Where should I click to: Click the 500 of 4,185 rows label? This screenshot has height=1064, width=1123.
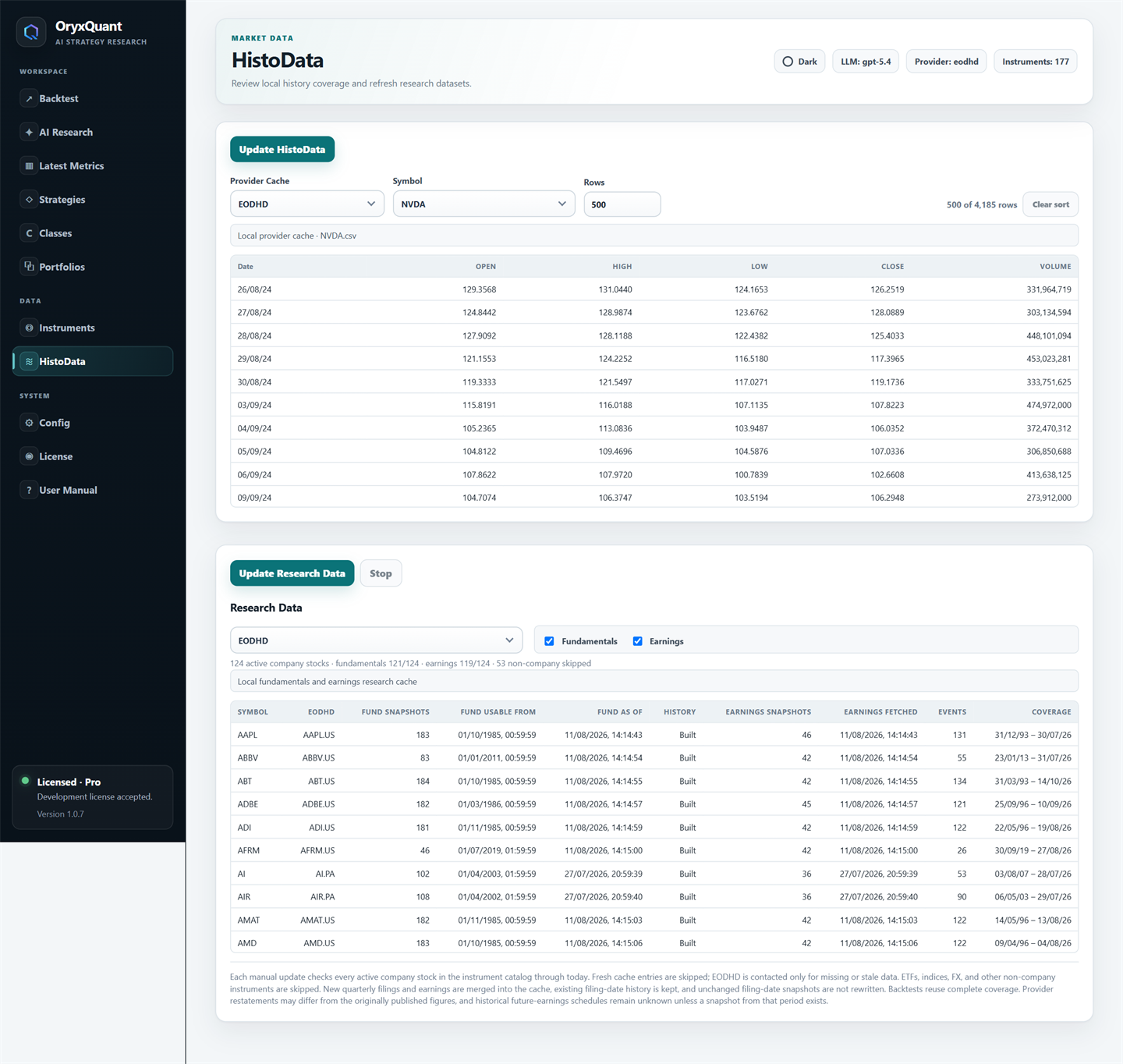(982, 205)
